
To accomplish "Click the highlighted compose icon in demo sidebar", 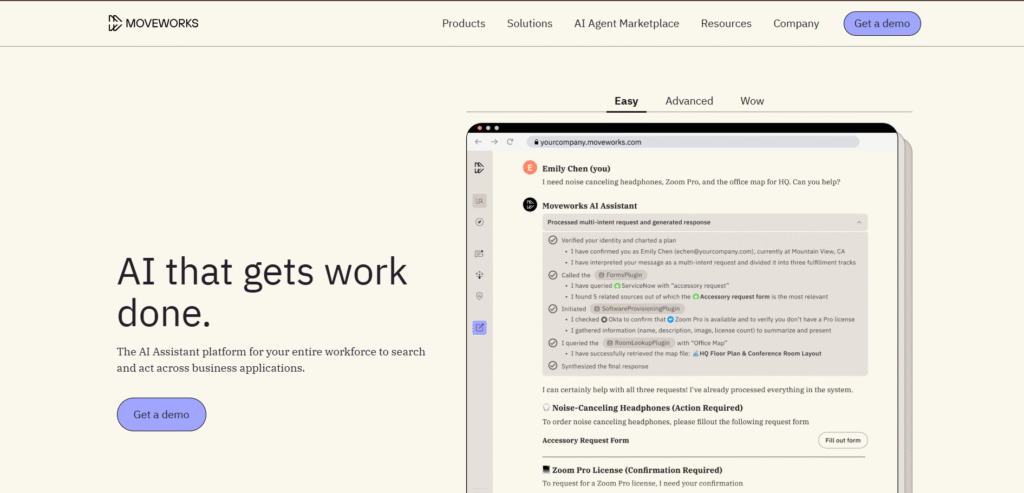I will (x=479, y=327).
